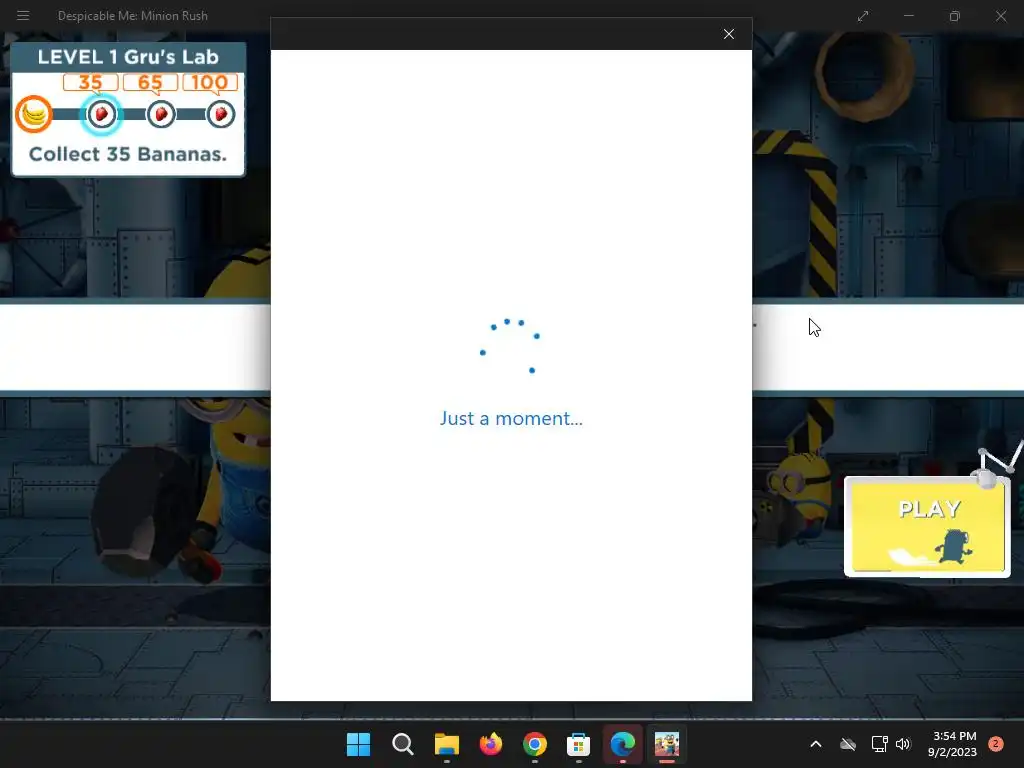Viewport: 1024px width, 768px height.
Task: Select the 65 bananas fruit milestone
Action: [x=161, y=114]
